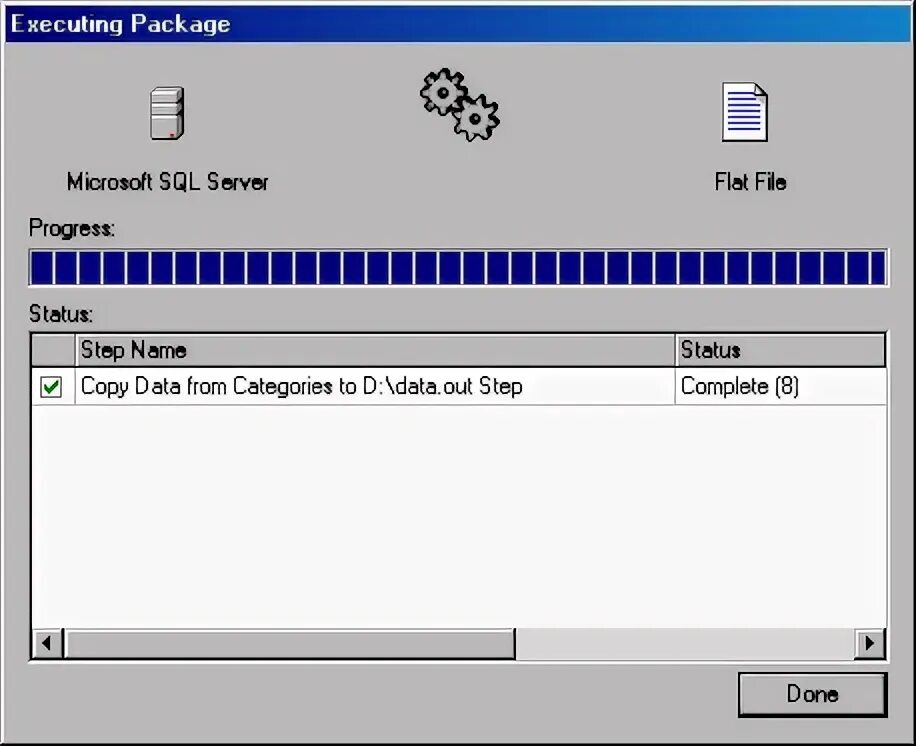This screenshot has height=746, width=916.
Task: Click the green checkmark step status icon
Action: click(51, 386)
